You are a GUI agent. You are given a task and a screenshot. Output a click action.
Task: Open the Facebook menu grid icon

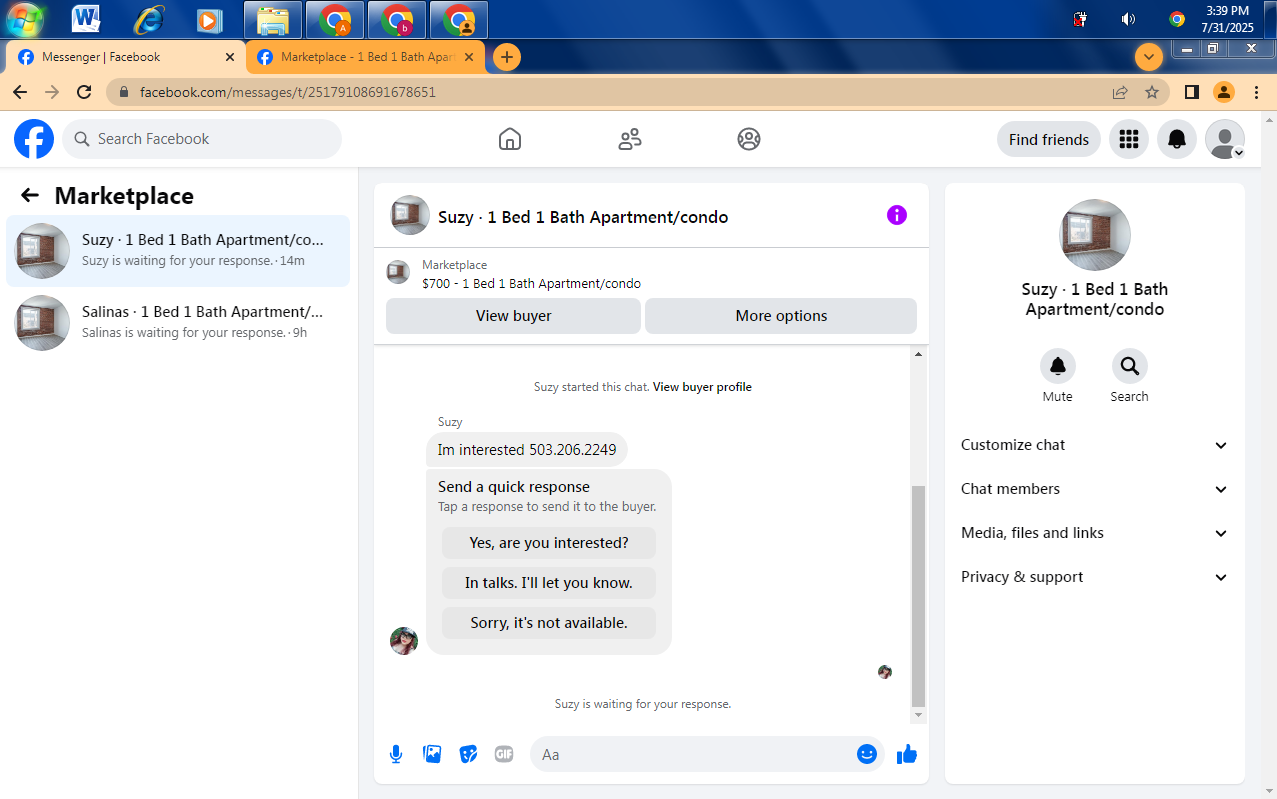1129,139
